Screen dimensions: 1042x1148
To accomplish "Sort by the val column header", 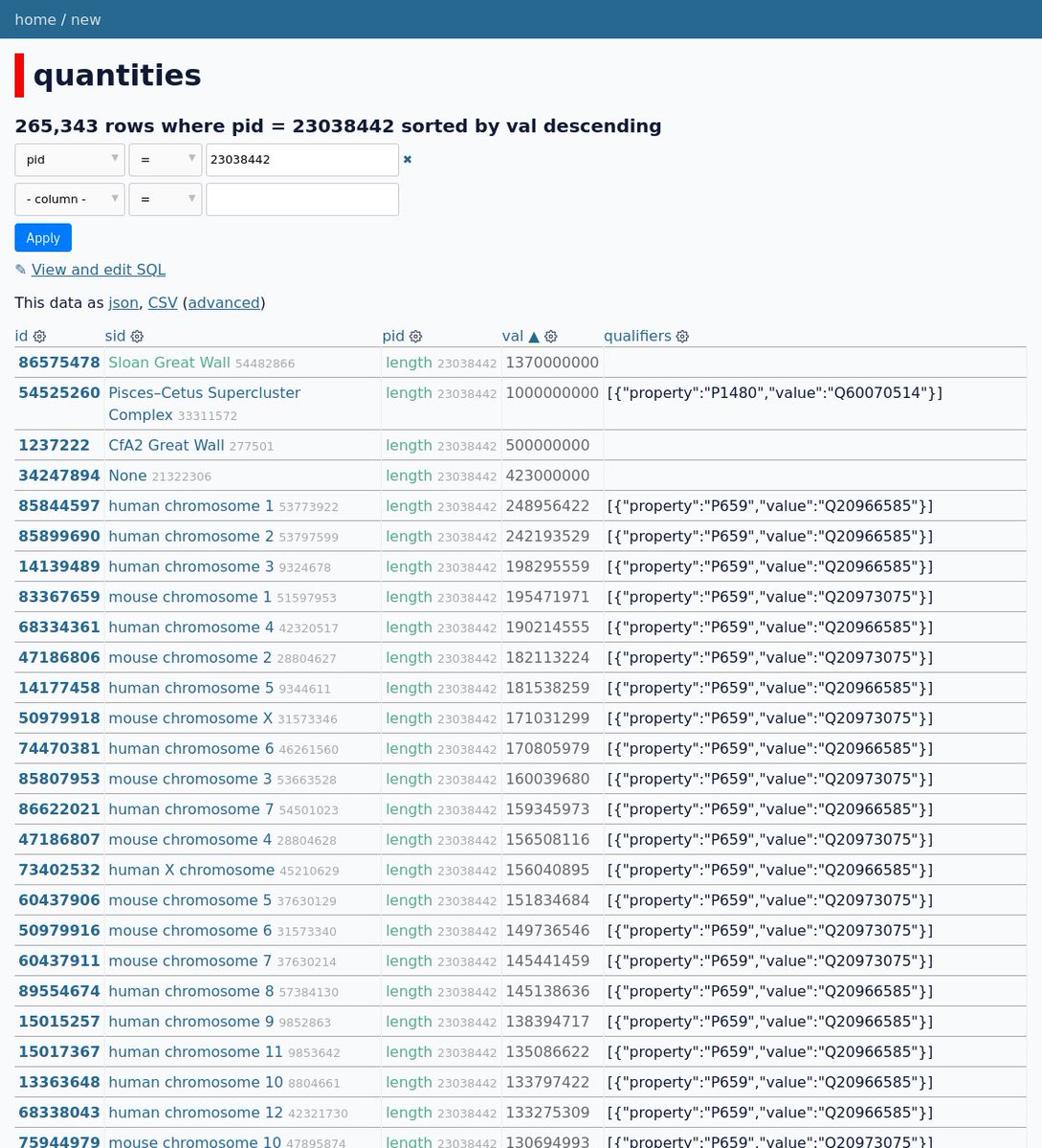I will tap(513, 336).
